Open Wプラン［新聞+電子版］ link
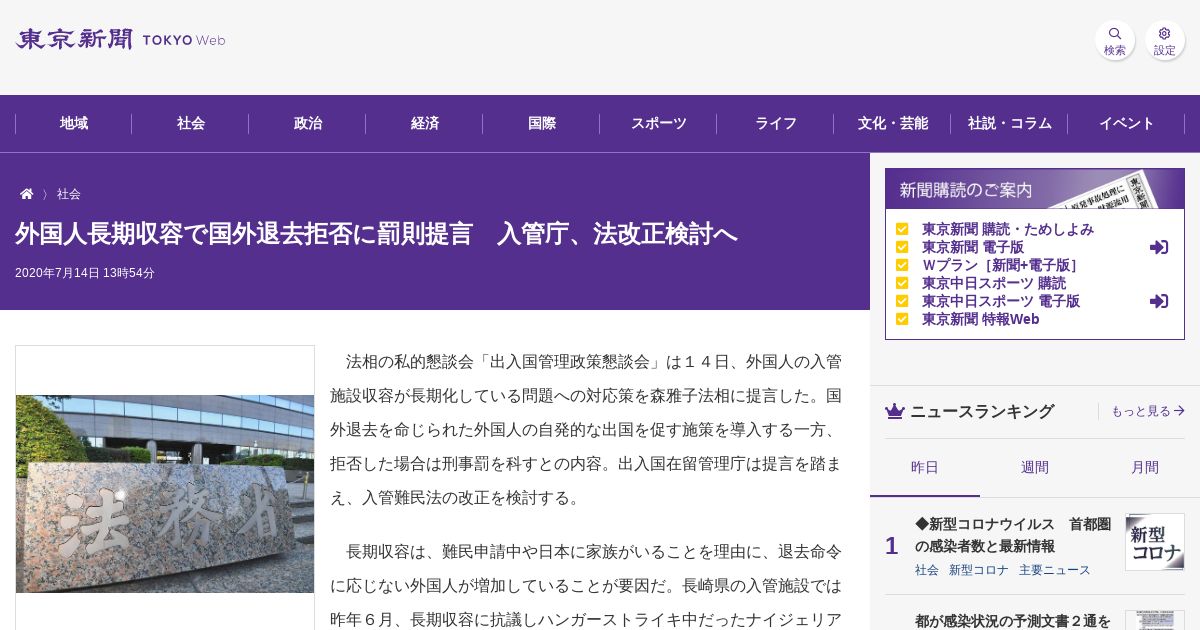The image size is (1200, 630). pyautogui.click(x=1001, y=265)
